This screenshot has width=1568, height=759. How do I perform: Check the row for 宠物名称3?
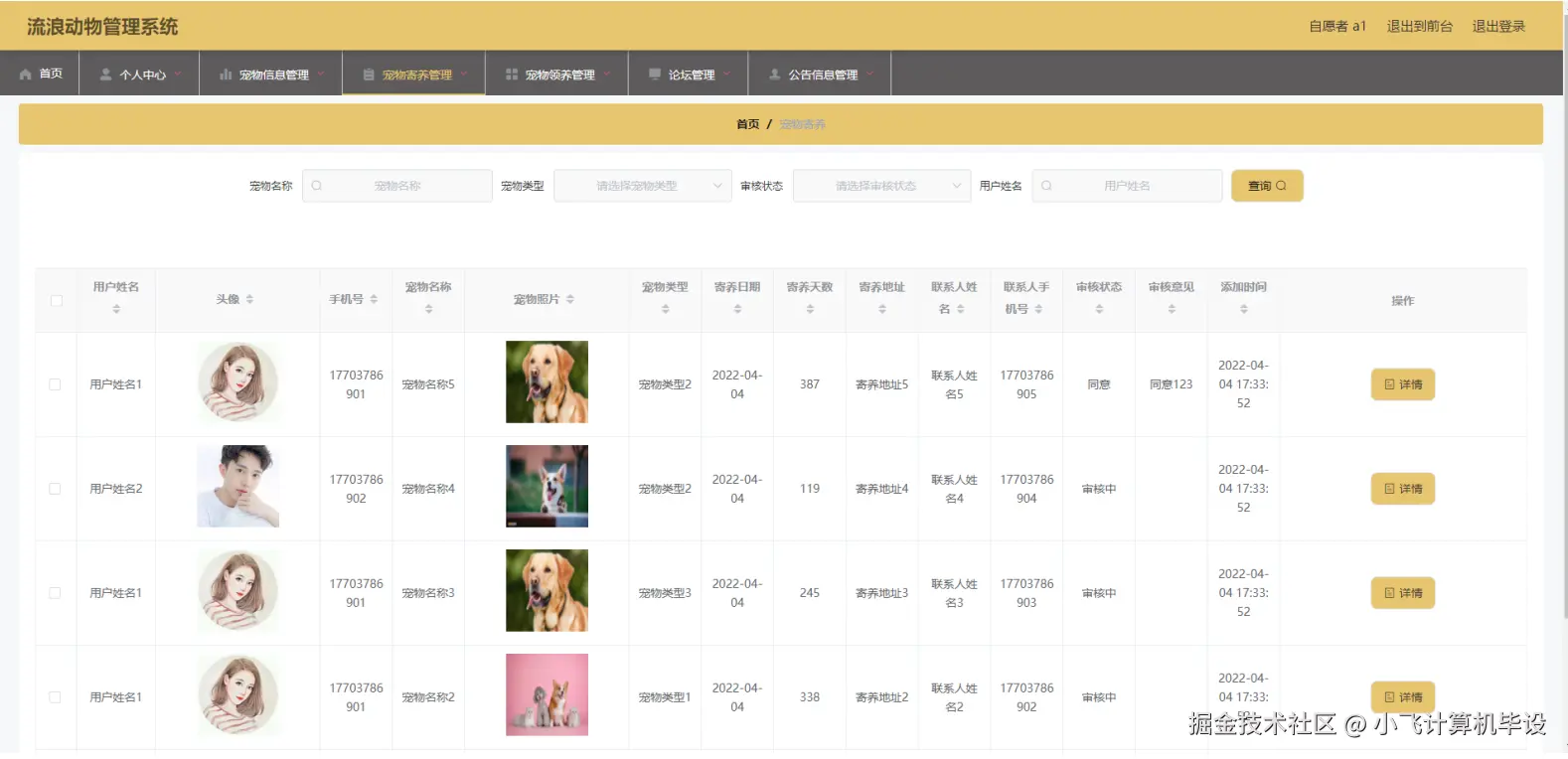[55, 593]
